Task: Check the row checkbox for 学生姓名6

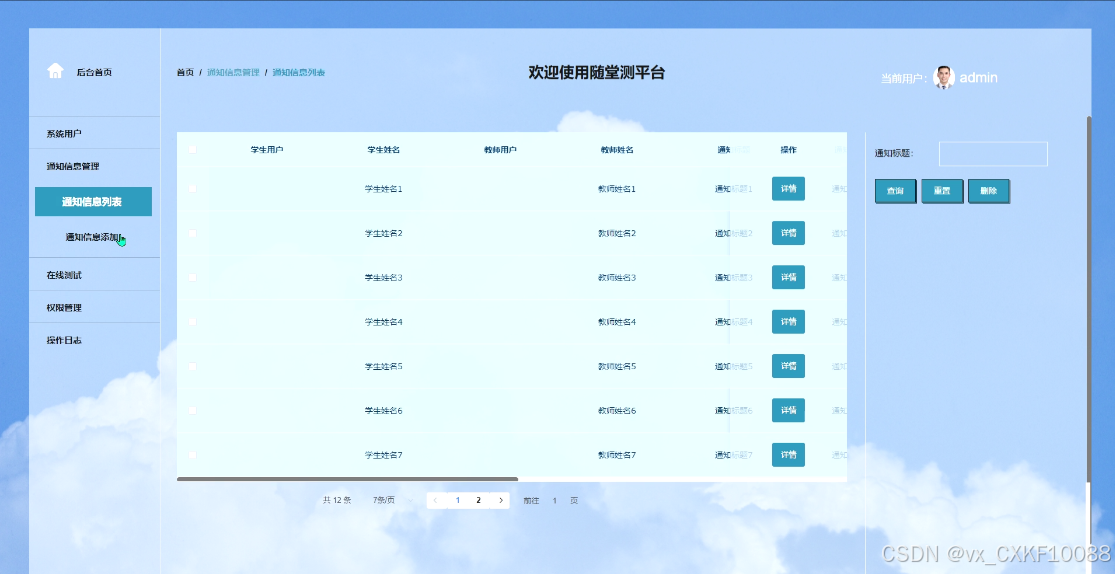Action: click(x=192, y=410)
